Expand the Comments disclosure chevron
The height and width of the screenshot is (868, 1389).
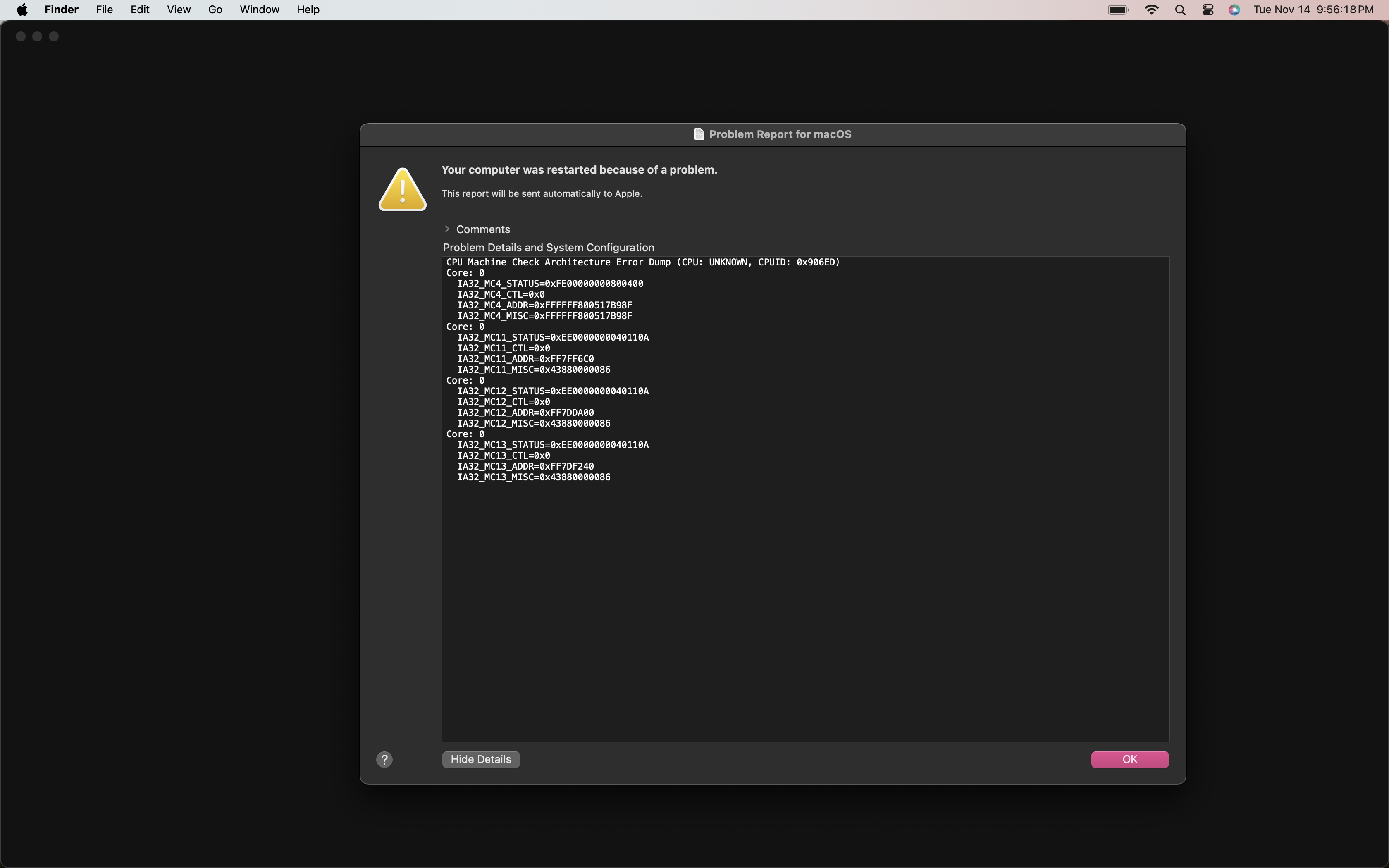point(447,229)
